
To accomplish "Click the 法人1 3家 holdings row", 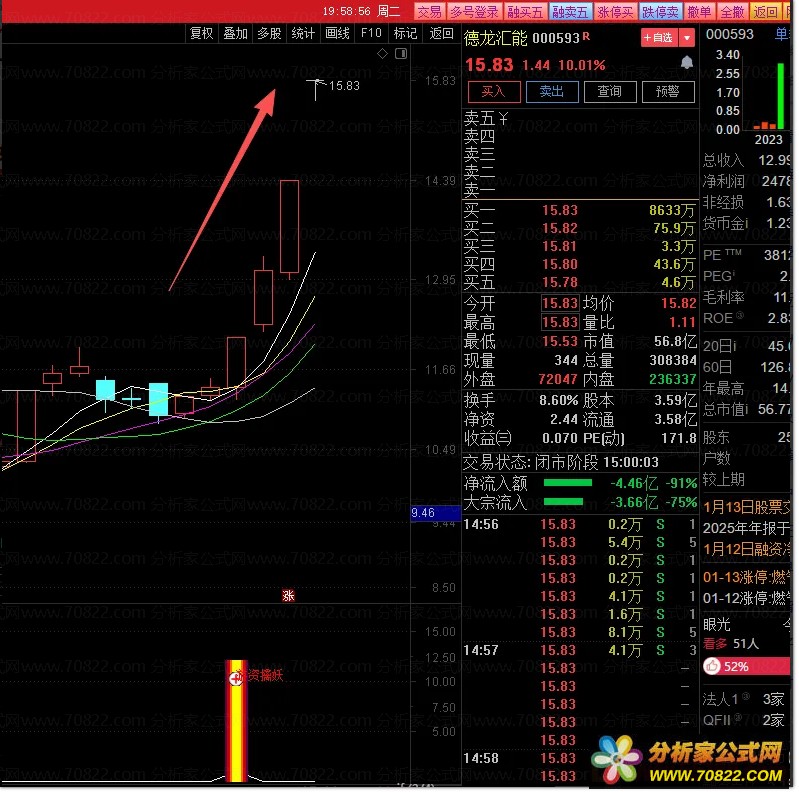I will [743, 699].
